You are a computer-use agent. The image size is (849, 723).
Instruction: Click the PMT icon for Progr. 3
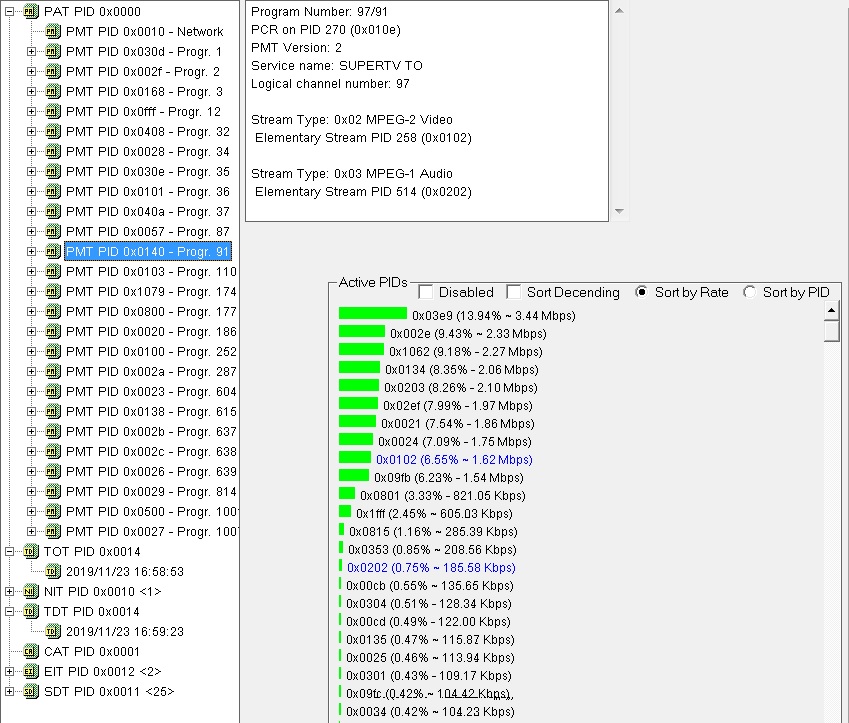coord(53,91)
